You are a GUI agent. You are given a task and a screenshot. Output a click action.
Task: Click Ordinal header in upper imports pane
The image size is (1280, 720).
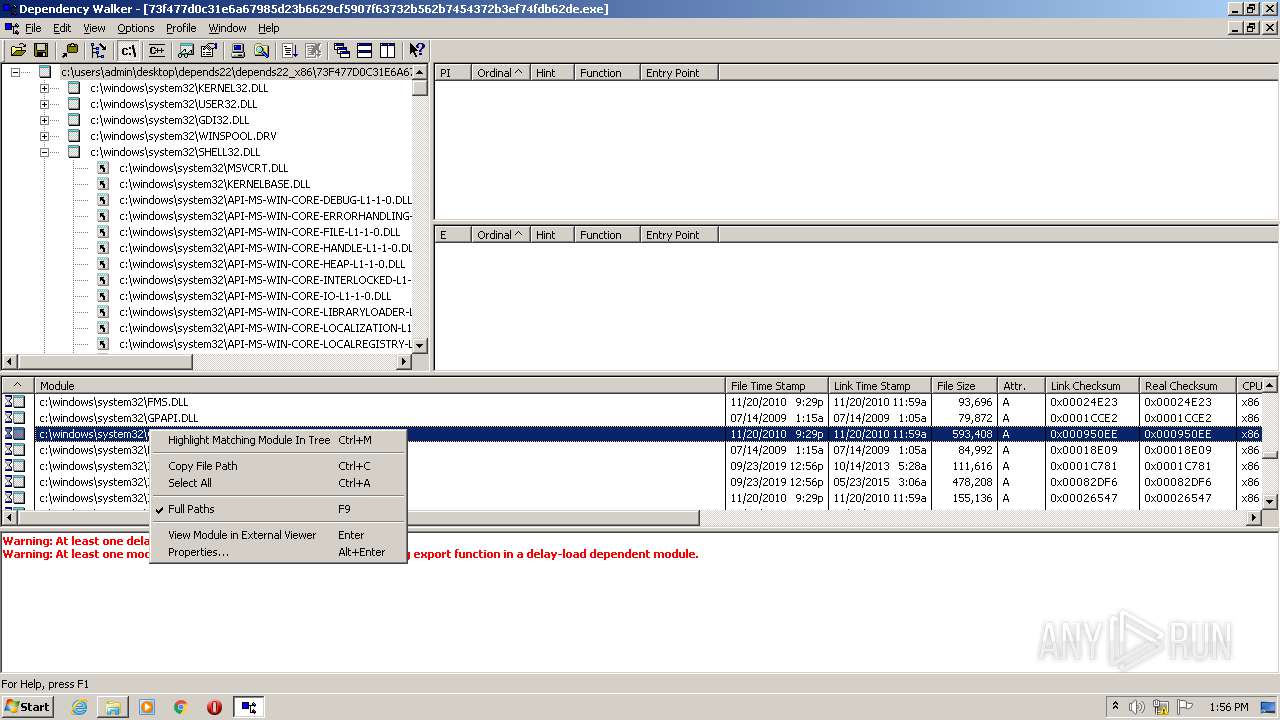500,73
